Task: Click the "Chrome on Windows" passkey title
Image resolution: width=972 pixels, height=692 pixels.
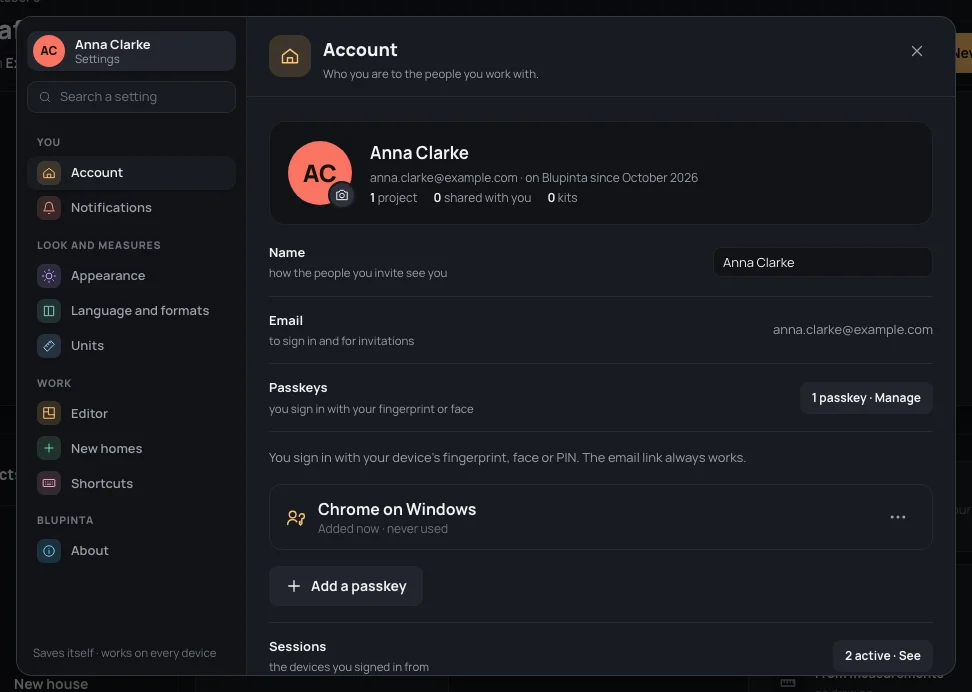Action: coord(397,509)
